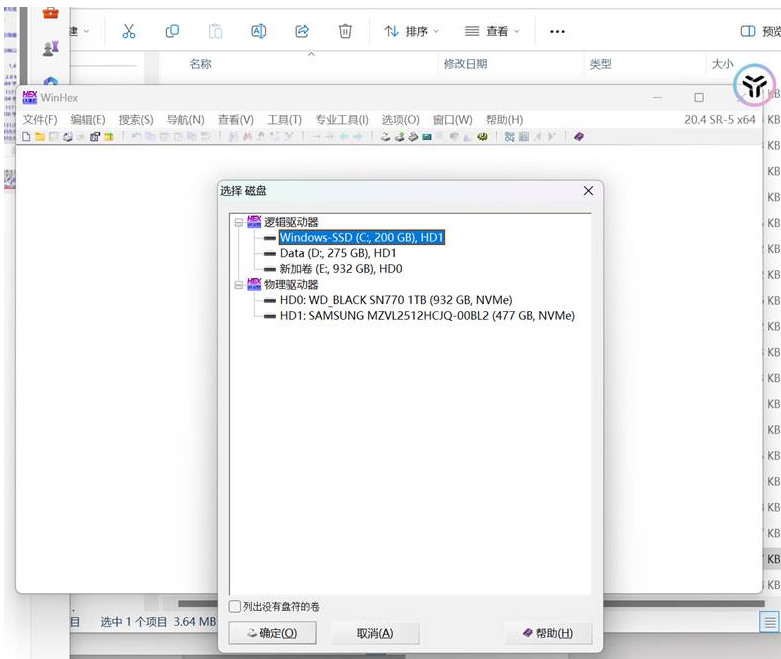
Task: Click the round floating Y-shaped logo icon
Action: tap(754, 85)
